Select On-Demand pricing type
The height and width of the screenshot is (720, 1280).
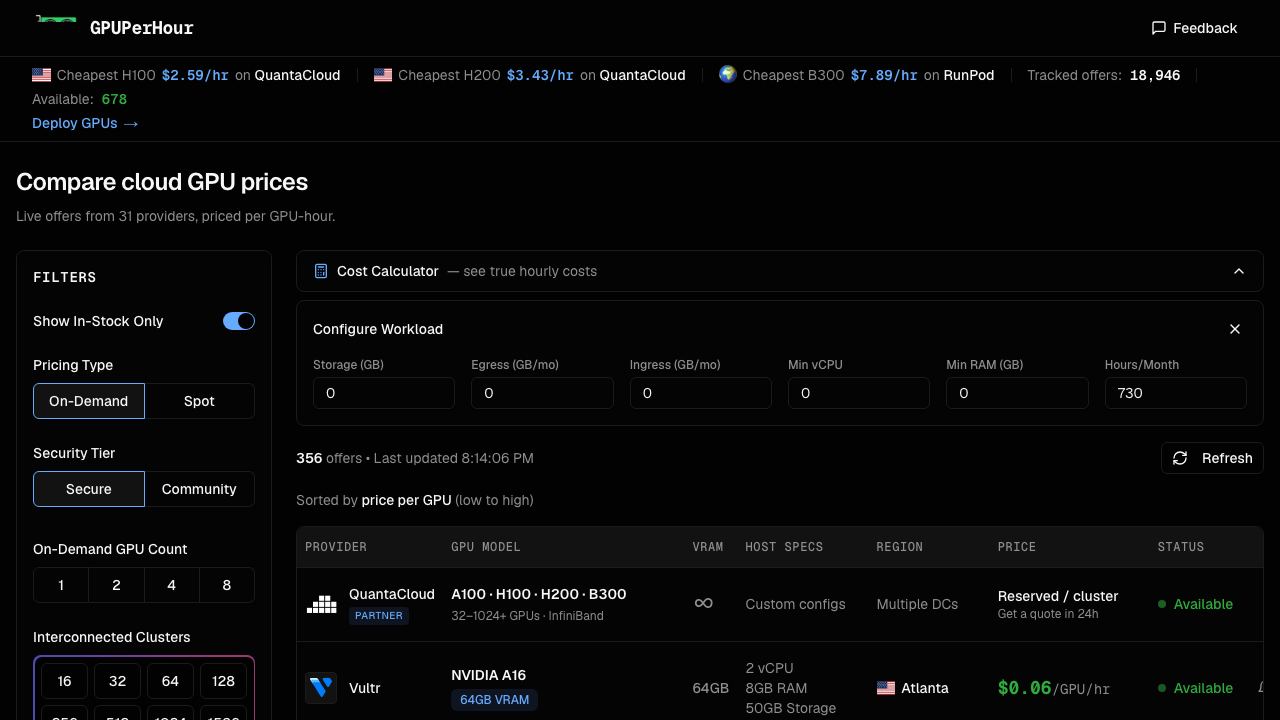89,401
